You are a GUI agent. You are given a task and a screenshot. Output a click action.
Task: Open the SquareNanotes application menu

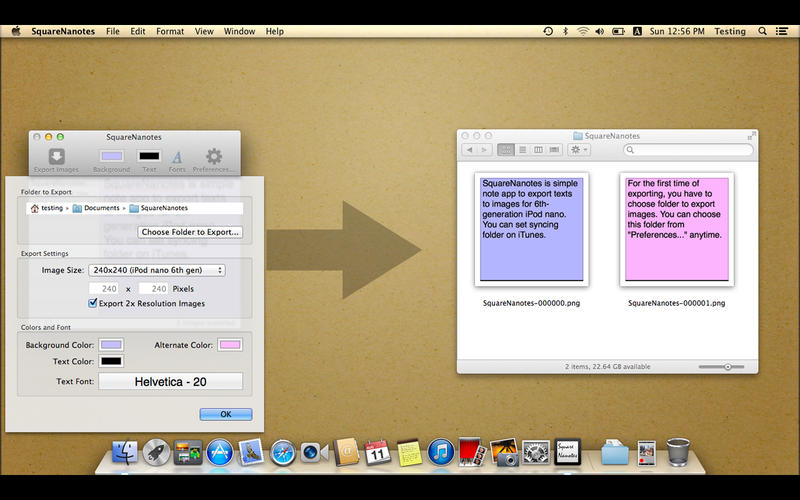[63, 31]
